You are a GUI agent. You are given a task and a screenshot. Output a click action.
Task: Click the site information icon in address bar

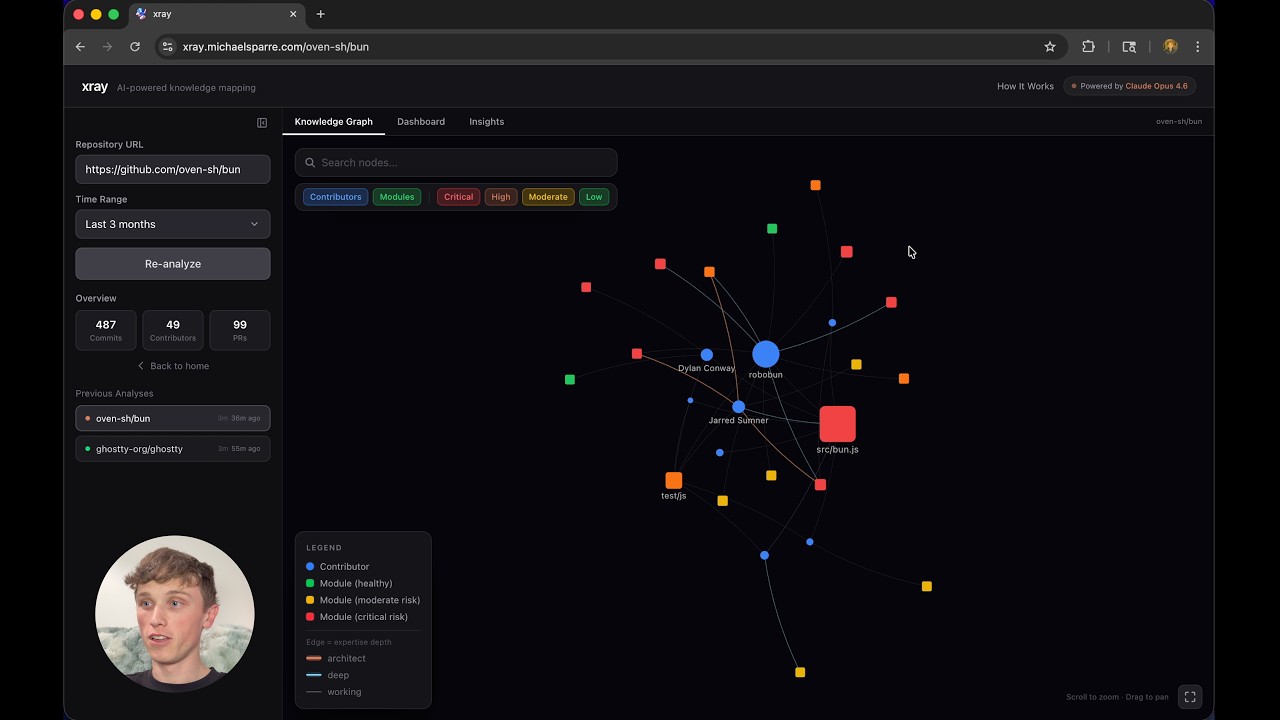pyautogui.click(x=167, y=46)
